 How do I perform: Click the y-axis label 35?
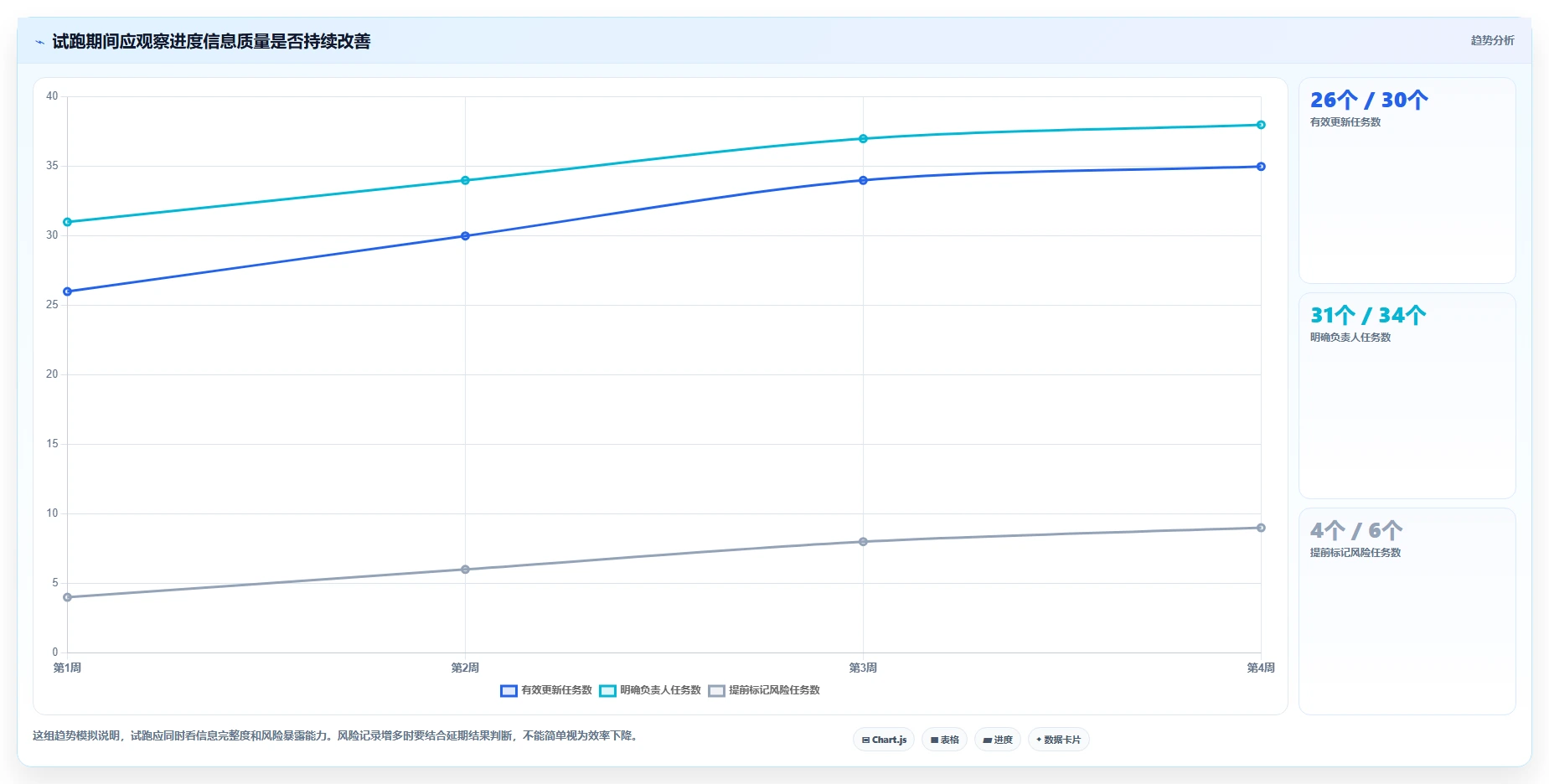(52, 166)
